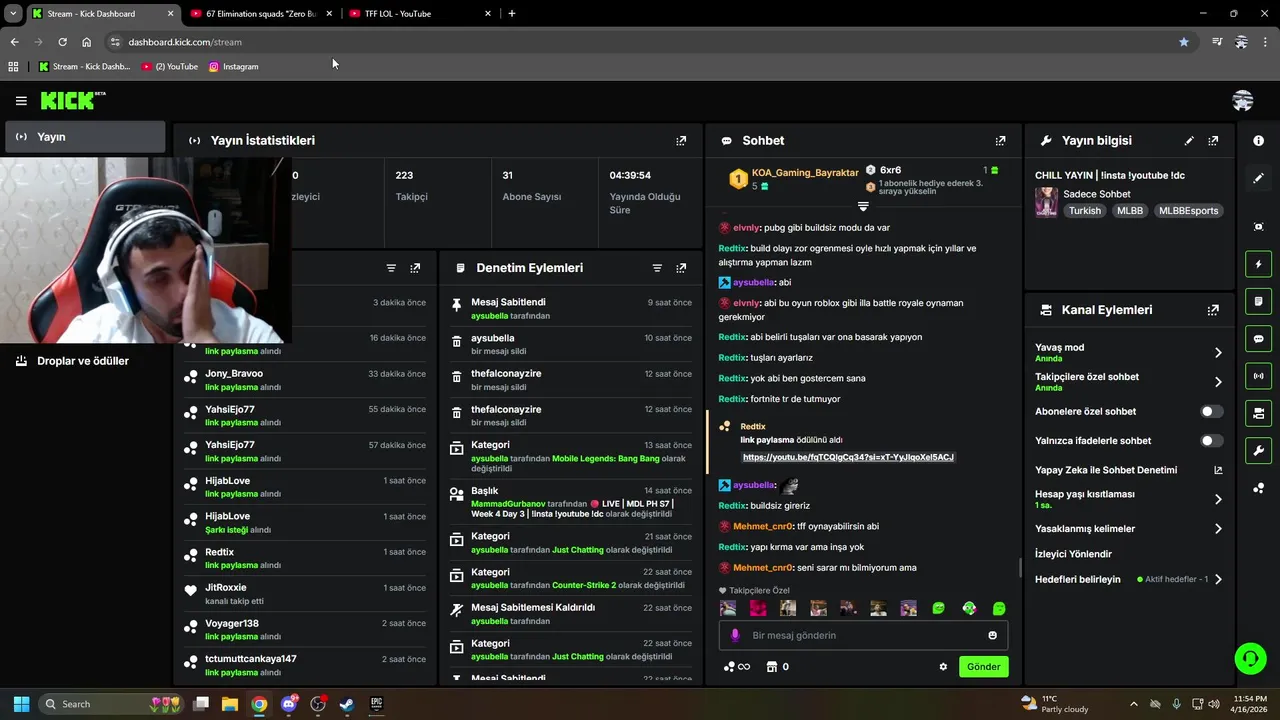Image resolution: width=1280 pixels, height=720 pixels.
Task: Open chat settings gear beside Gönder
Action: pos(942,667)
